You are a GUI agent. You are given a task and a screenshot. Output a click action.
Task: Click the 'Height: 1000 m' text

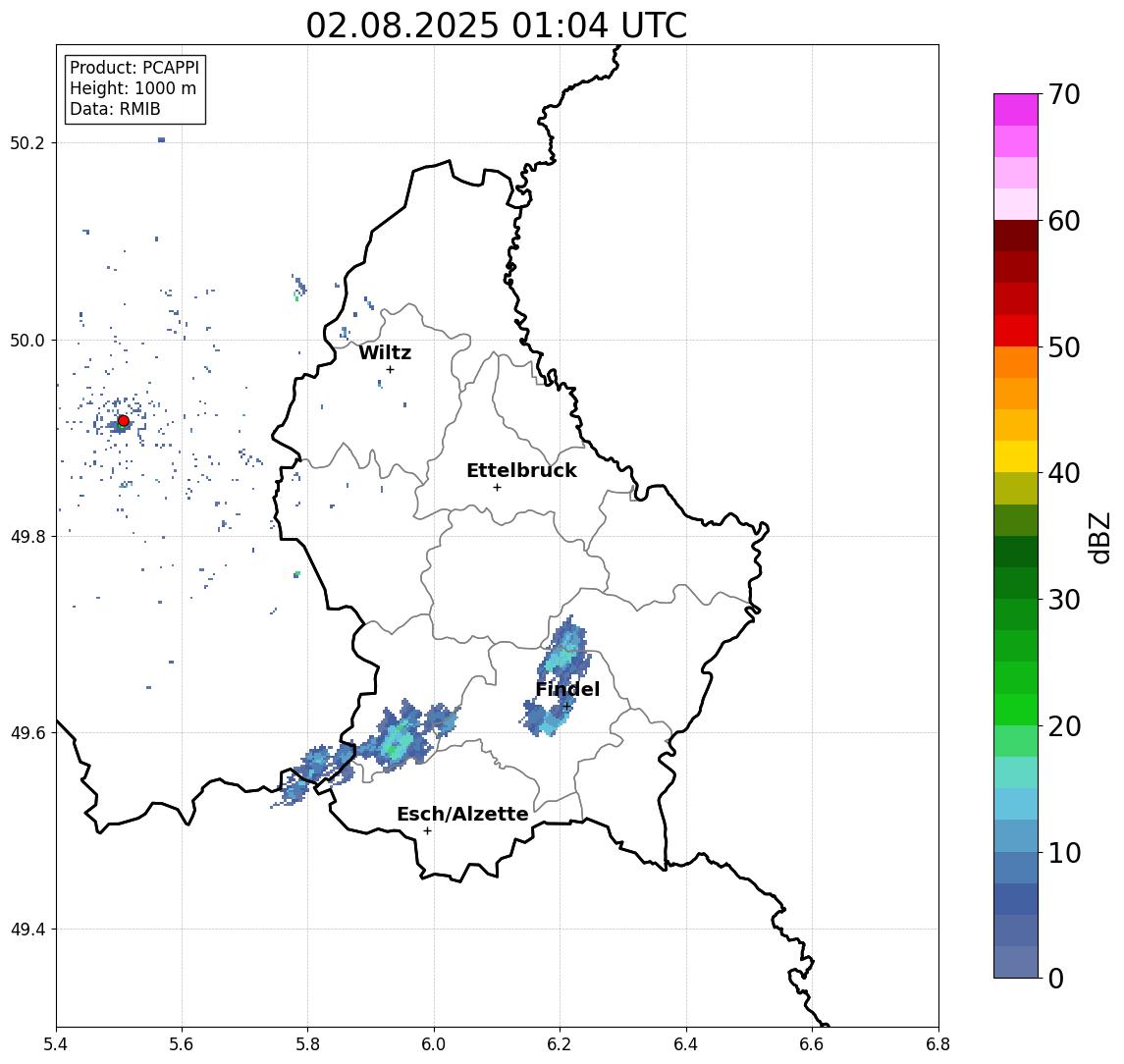point(133,88)
